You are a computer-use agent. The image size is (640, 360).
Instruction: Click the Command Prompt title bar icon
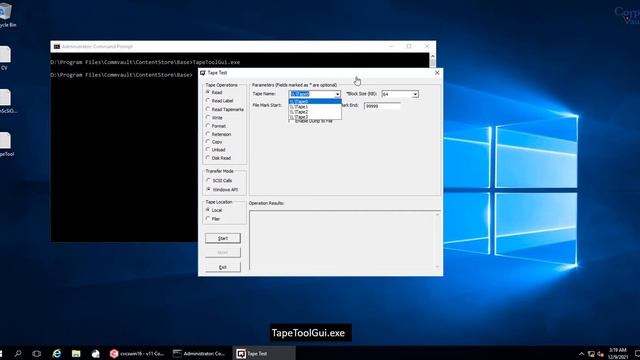pos(57,47)
